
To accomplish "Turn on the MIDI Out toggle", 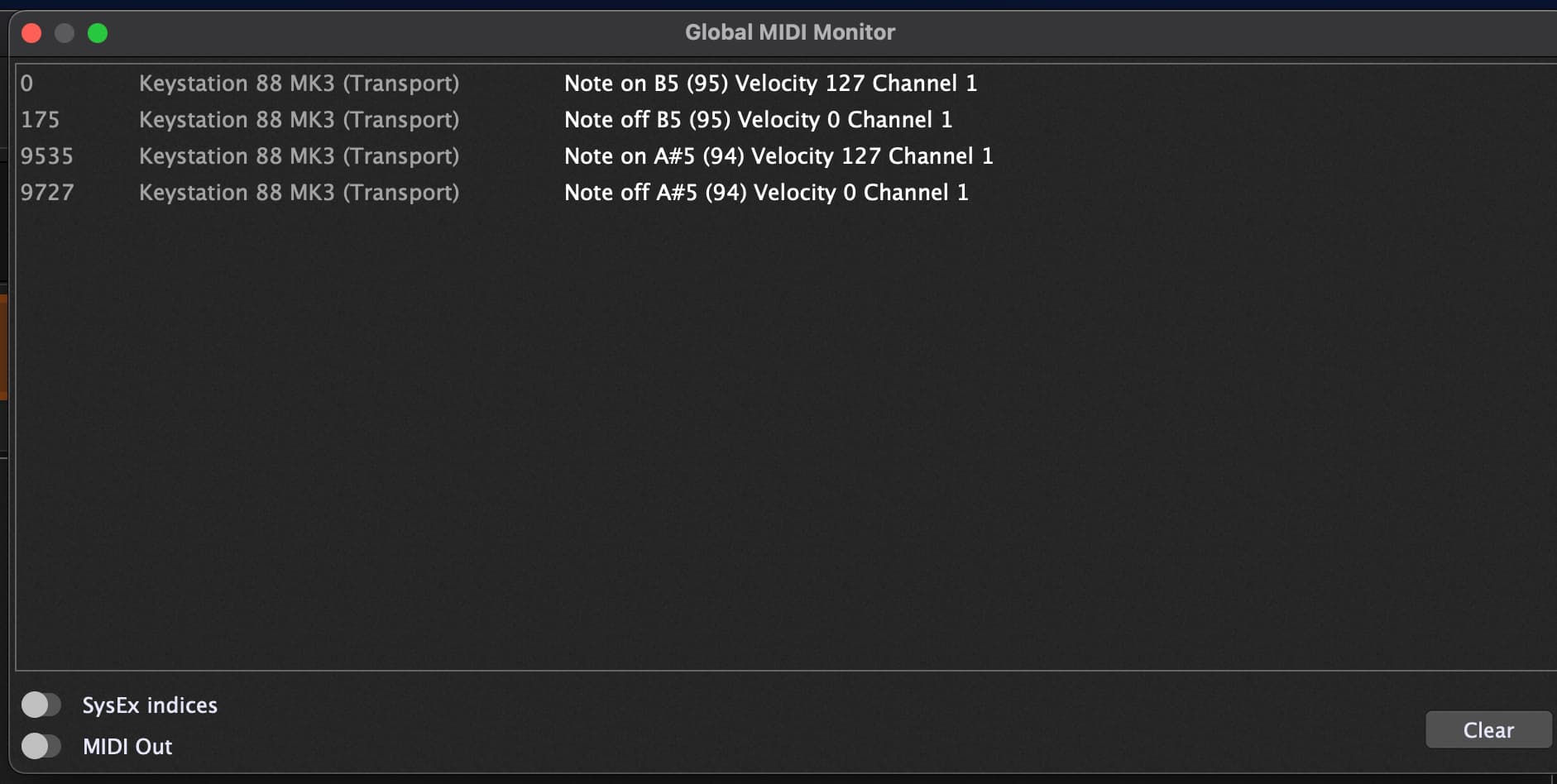I will [x=41, y=745].
